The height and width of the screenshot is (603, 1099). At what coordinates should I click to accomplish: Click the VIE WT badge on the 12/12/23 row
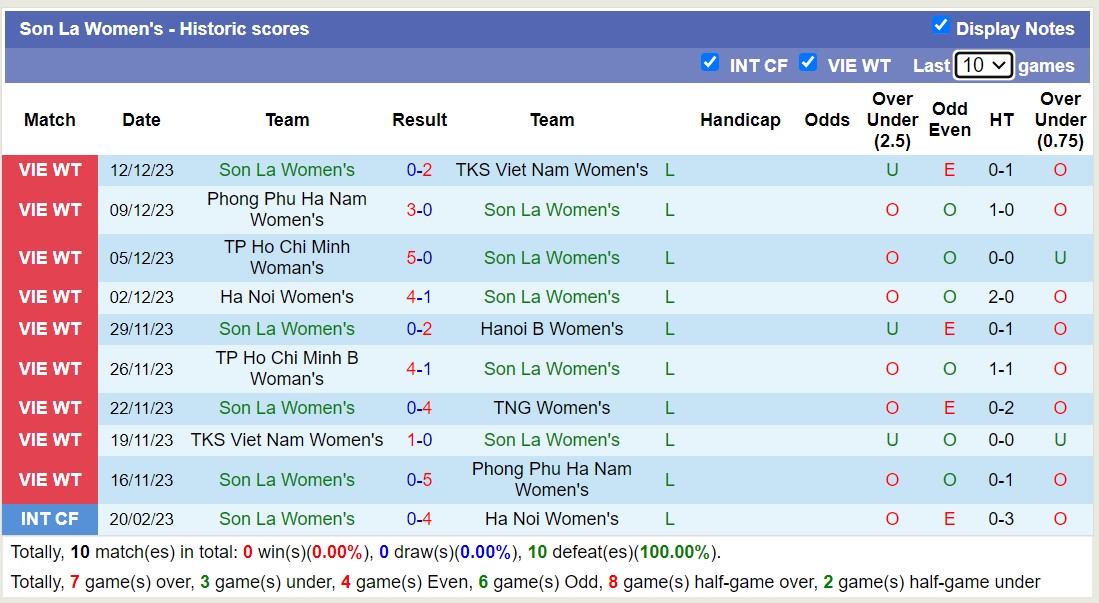50,170
